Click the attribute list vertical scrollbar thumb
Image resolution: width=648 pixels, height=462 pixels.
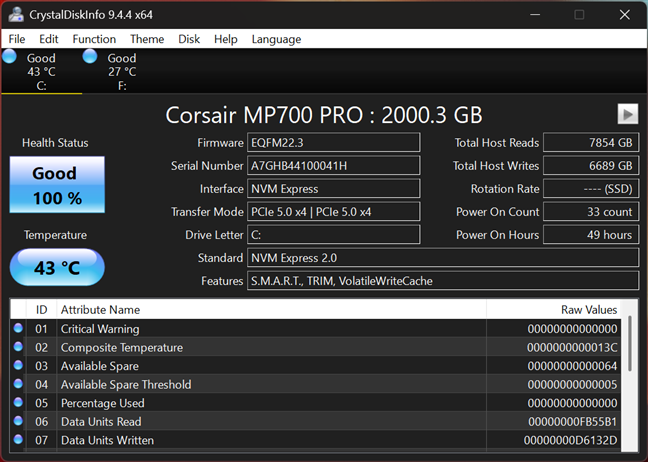click(630, 343)
